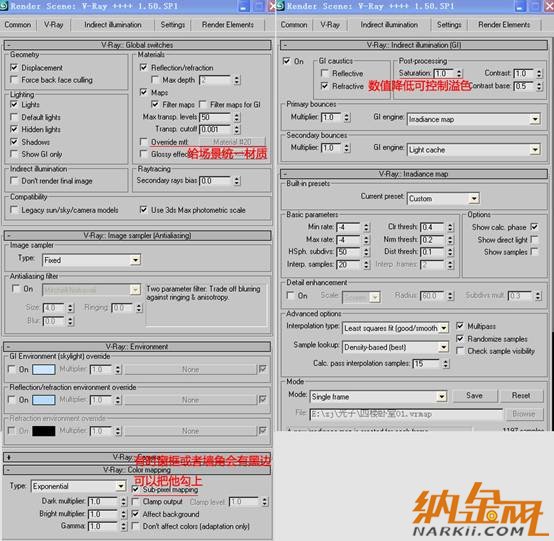Open Primary bounces GI engine dropdown

473,119
